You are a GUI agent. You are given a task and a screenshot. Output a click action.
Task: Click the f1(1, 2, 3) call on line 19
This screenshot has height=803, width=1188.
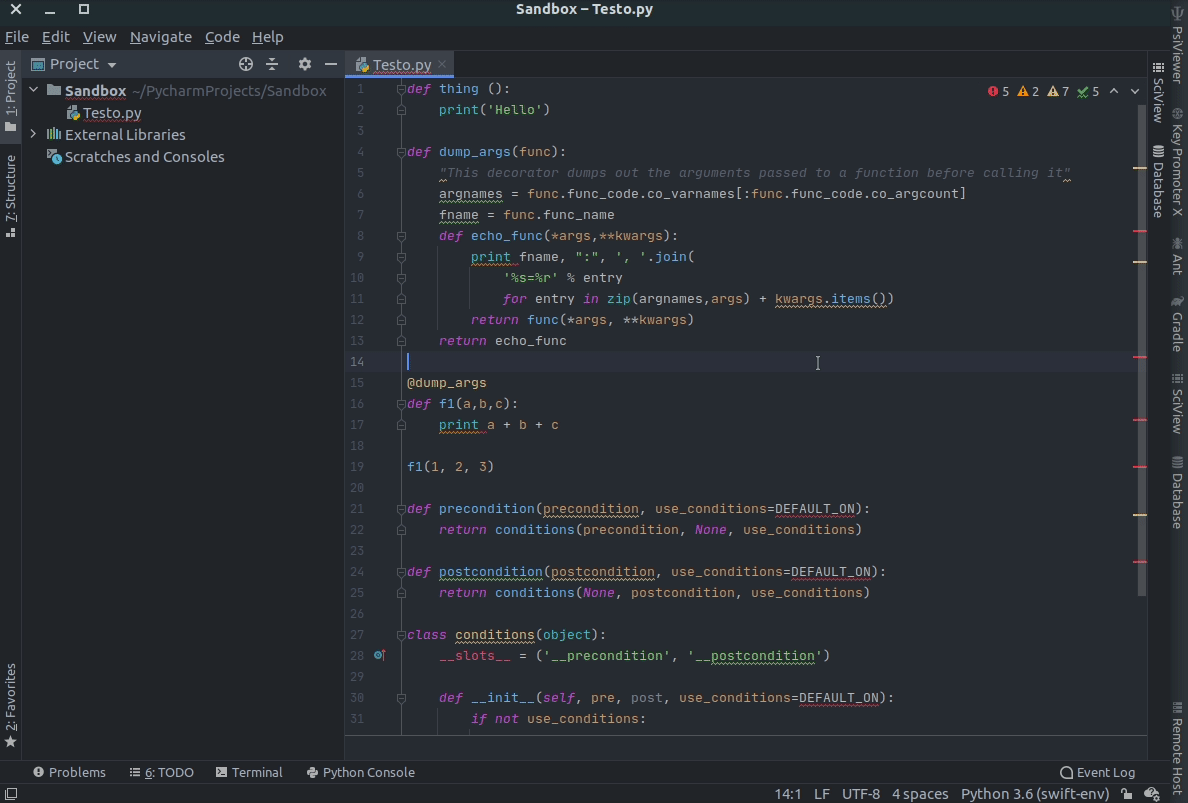(x=450, y=467)
